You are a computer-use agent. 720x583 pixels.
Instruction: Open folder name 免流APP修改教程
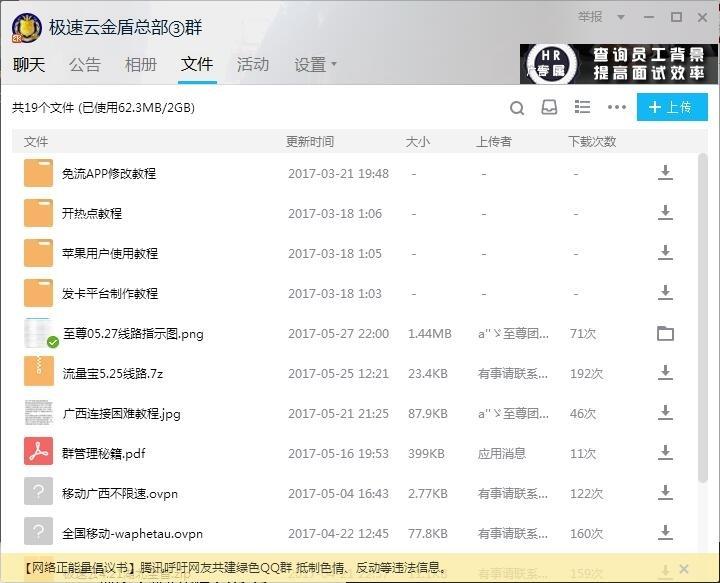[x=109, y=174]
